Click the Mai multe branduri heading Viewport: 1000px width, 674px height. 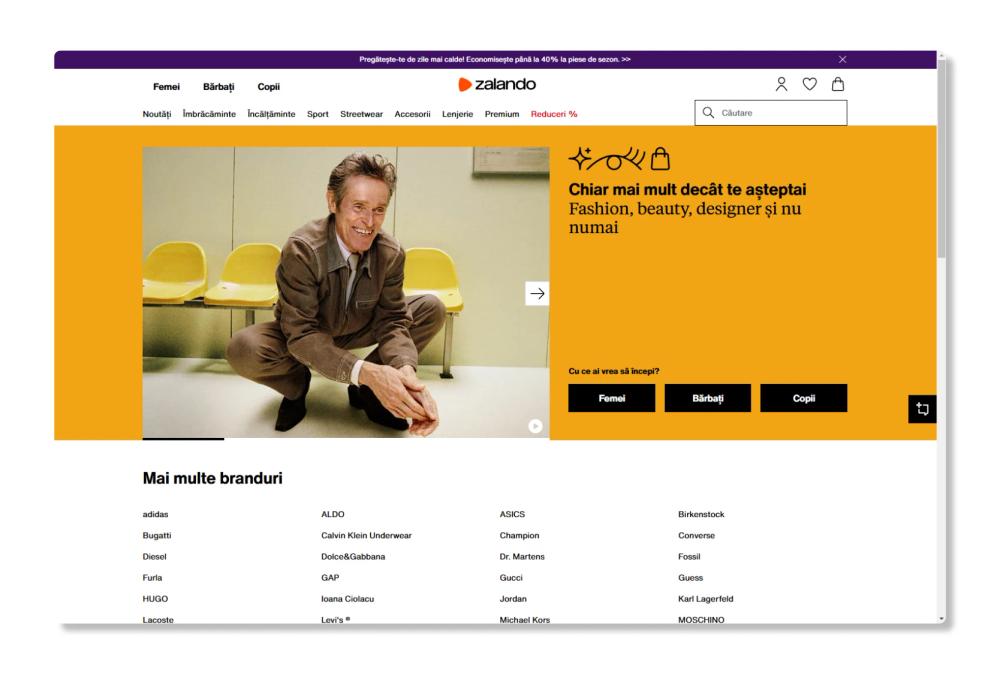[x=212, y=478]
